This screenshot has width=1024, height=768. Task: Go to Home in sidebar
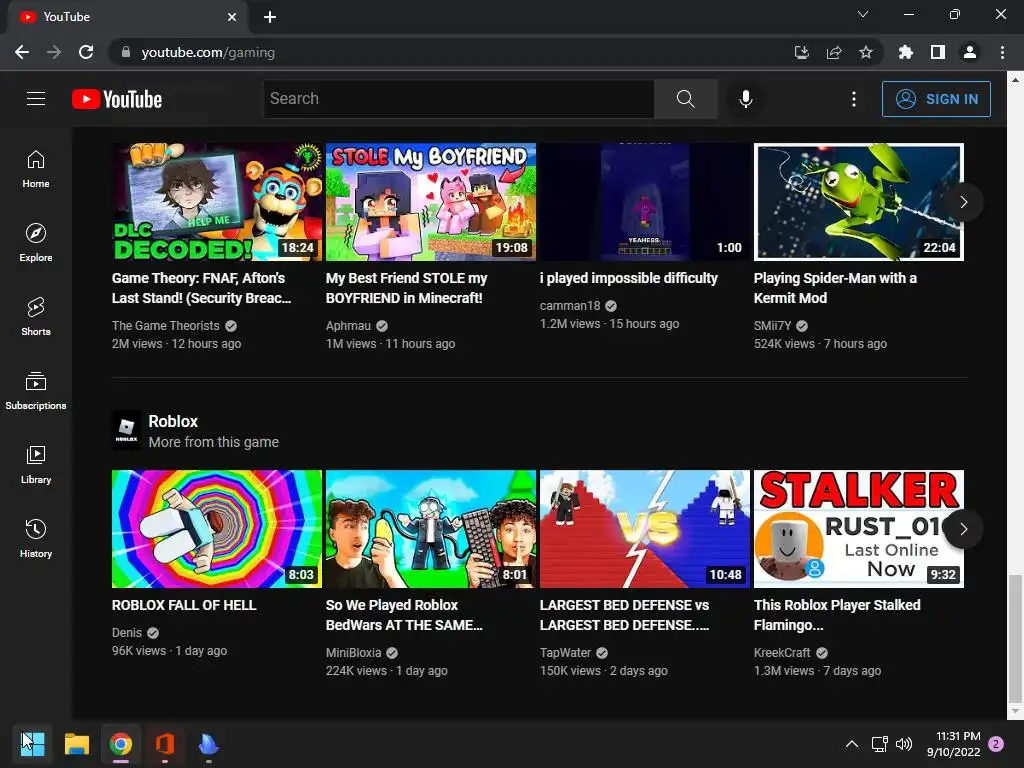36,169
